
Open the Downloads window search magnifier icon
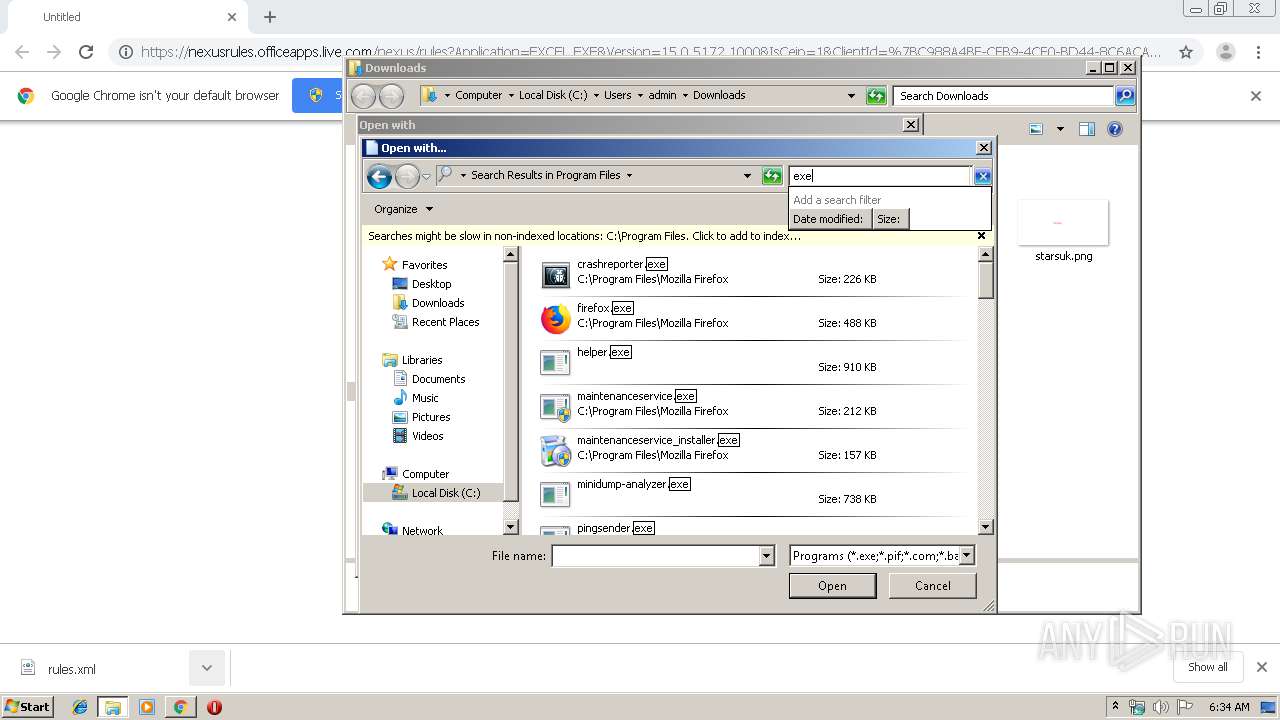click(1125, 96)
